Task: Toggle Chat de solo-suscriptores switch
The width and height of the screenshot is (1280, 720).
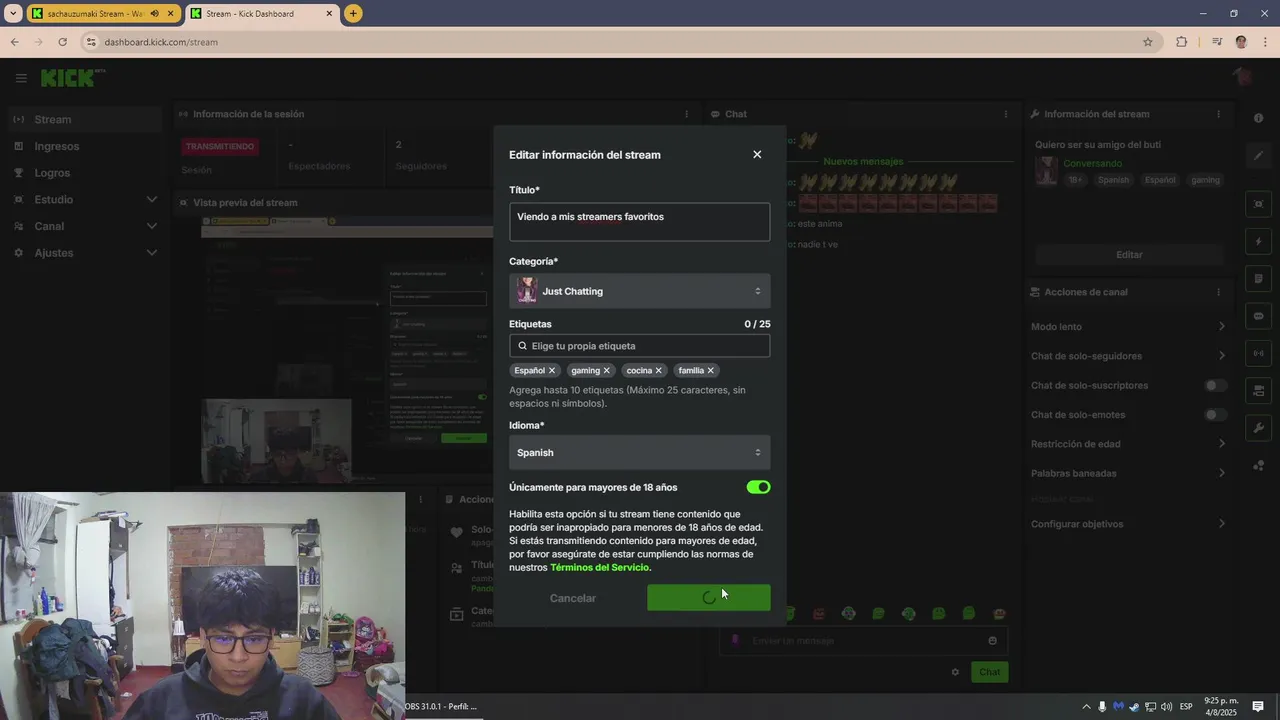Action: point(1215,385)
